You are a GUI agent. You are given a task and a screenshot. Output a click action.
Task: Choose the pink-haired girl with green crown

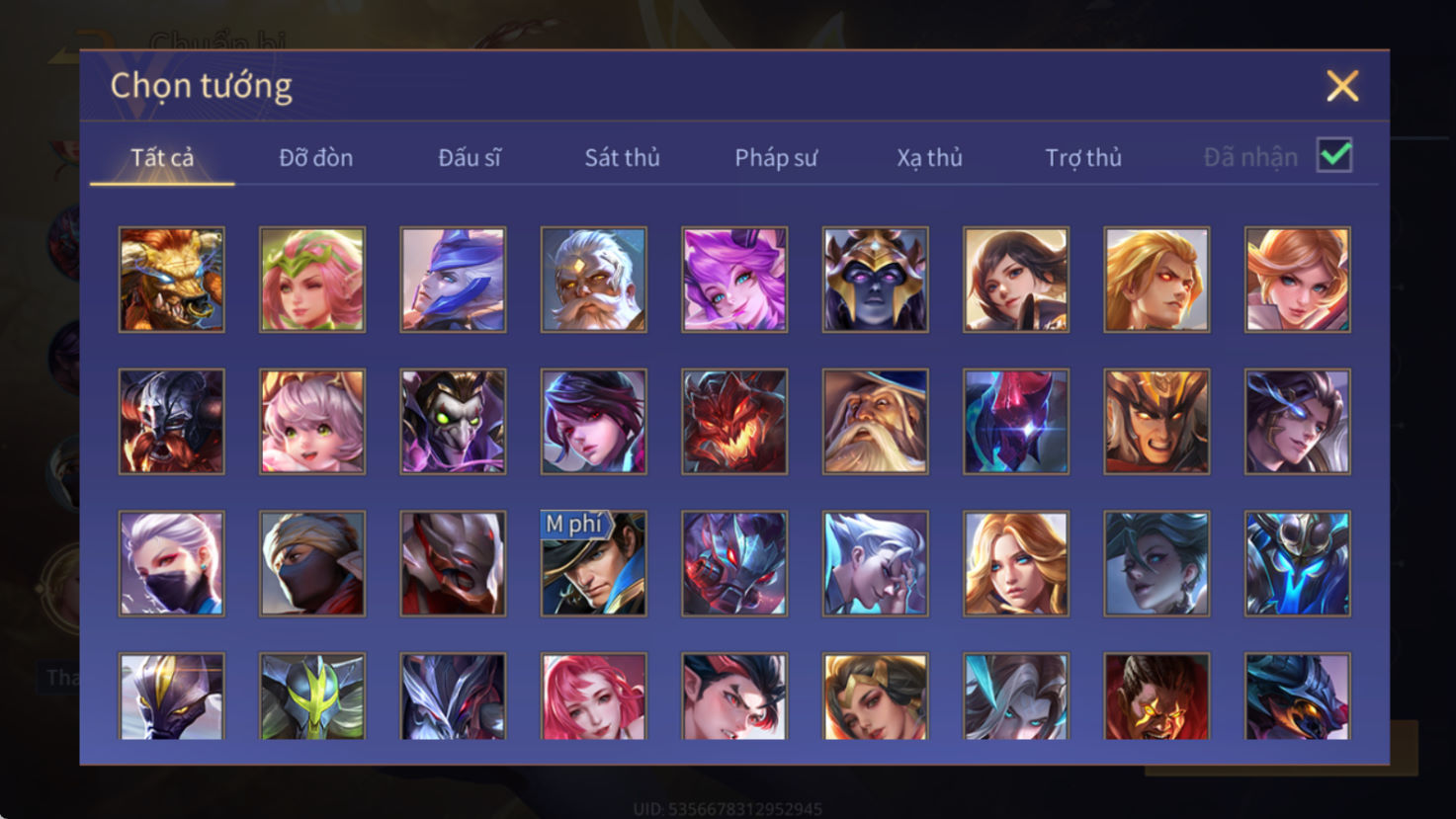coord(312,280)
